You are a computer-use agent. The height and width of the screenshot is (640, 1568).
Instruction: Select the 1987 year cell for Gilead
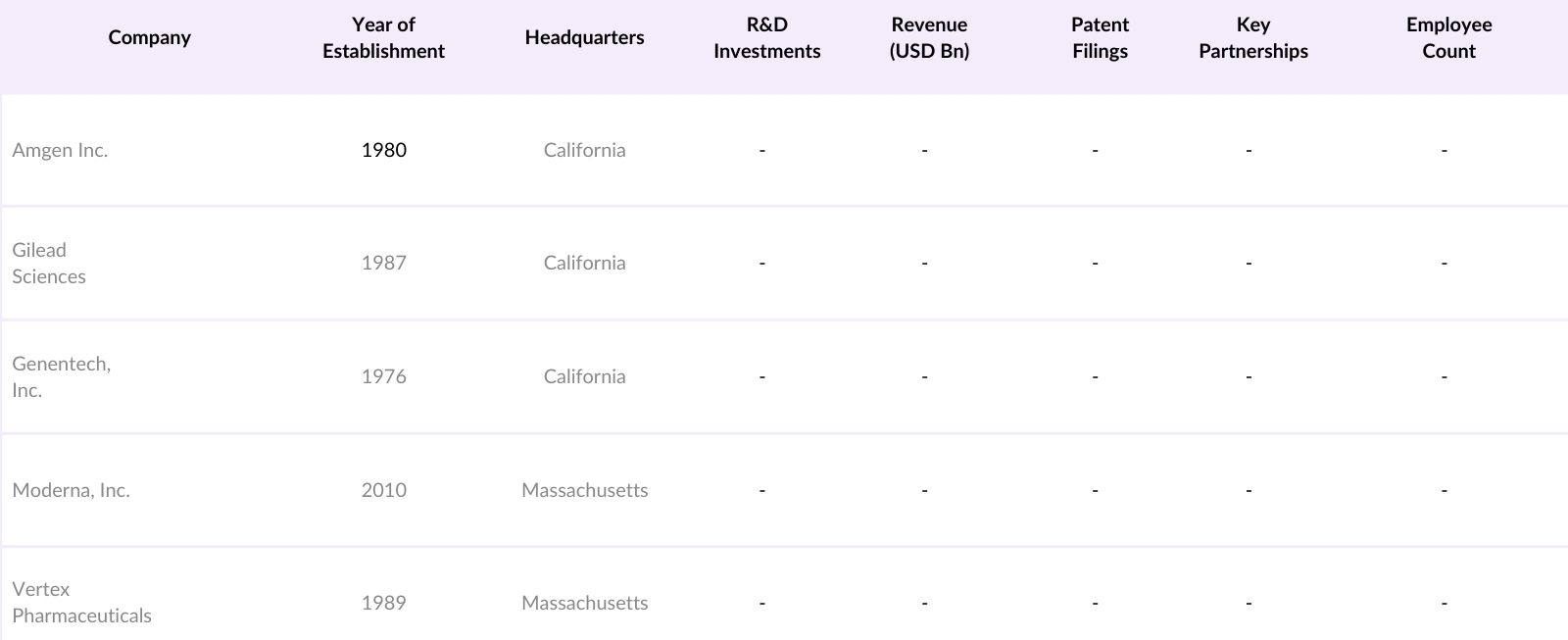[383, 263]
